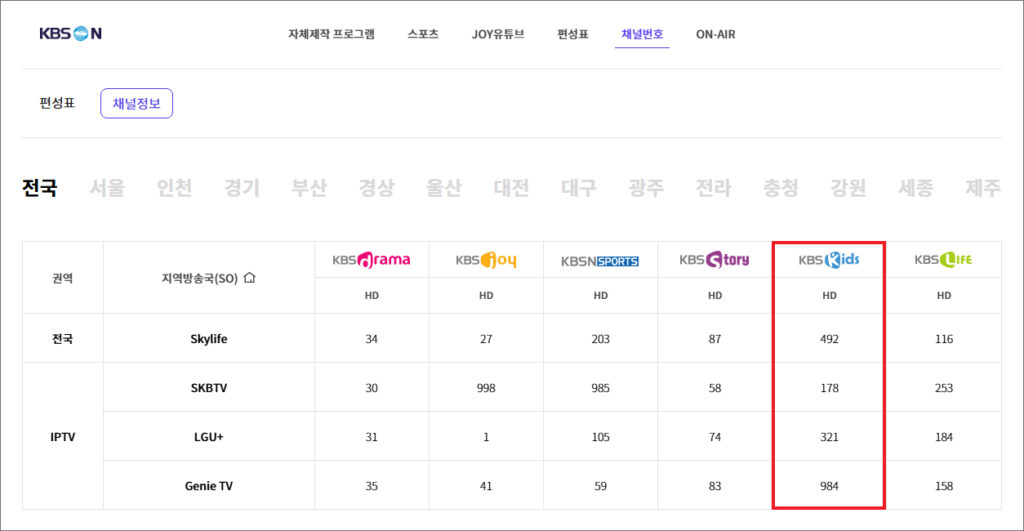The image size is (1024, 531).
Task: Click KBS Life SKBTV channel number 253
Action: pyautogui.click(x=944, y=387)
